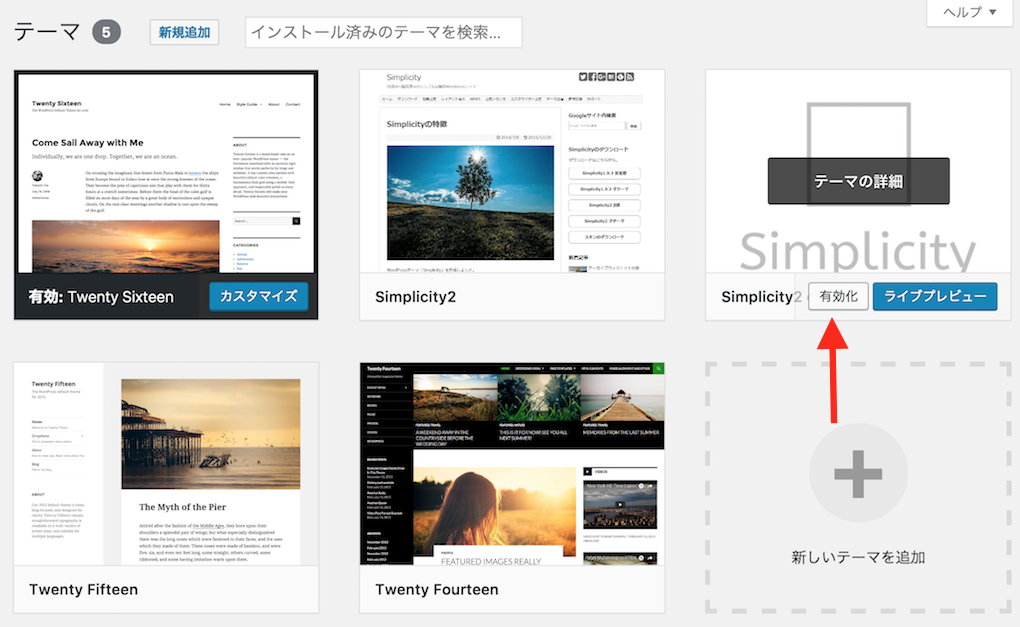Click the Twenty Fifteen theme name
The width and height of the screenshot is (1020, 627).
(x=83, y=589)
